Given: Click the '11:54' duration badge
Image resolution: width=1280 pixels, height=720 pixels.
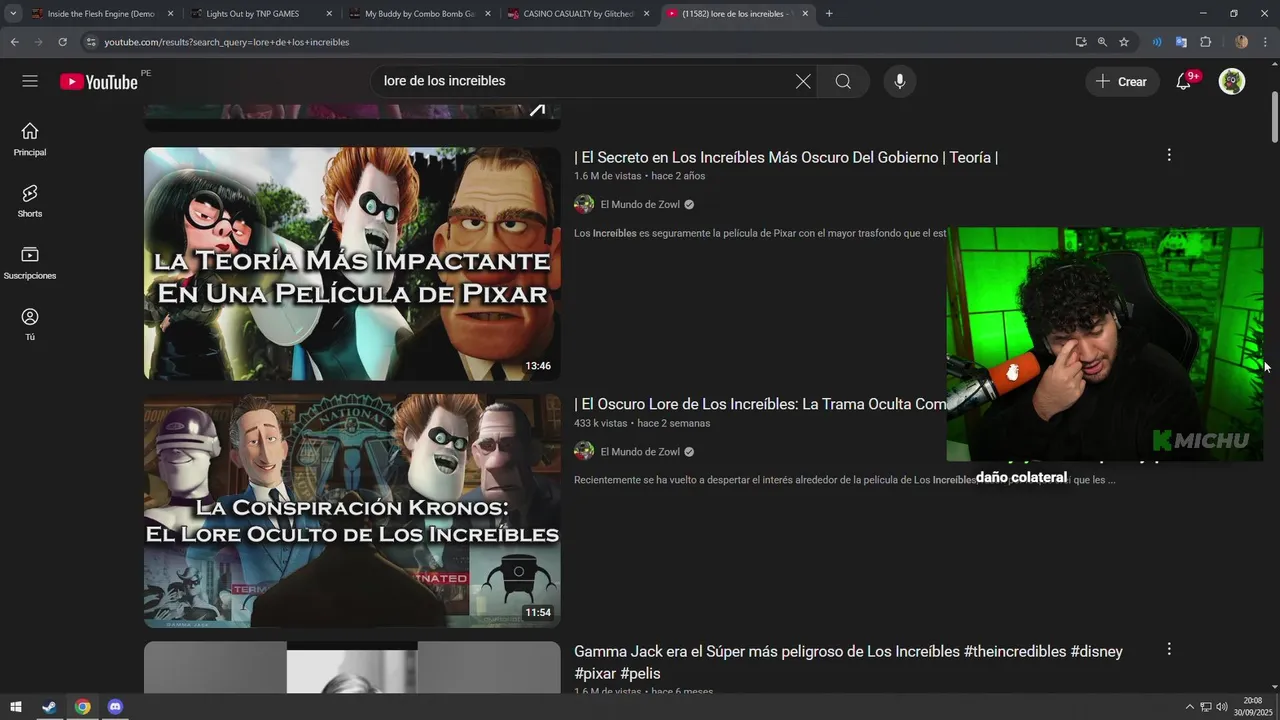Looking at the screenshot, I should tap(538, 613).
